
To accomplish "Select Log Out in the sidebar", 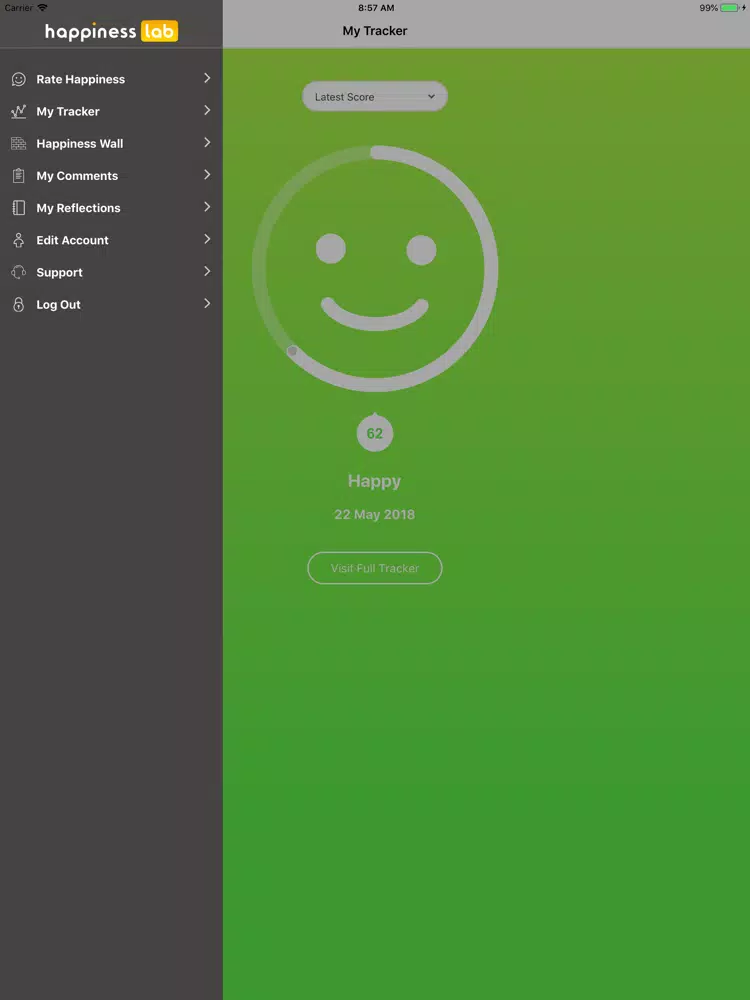I will tap(111, 304).
